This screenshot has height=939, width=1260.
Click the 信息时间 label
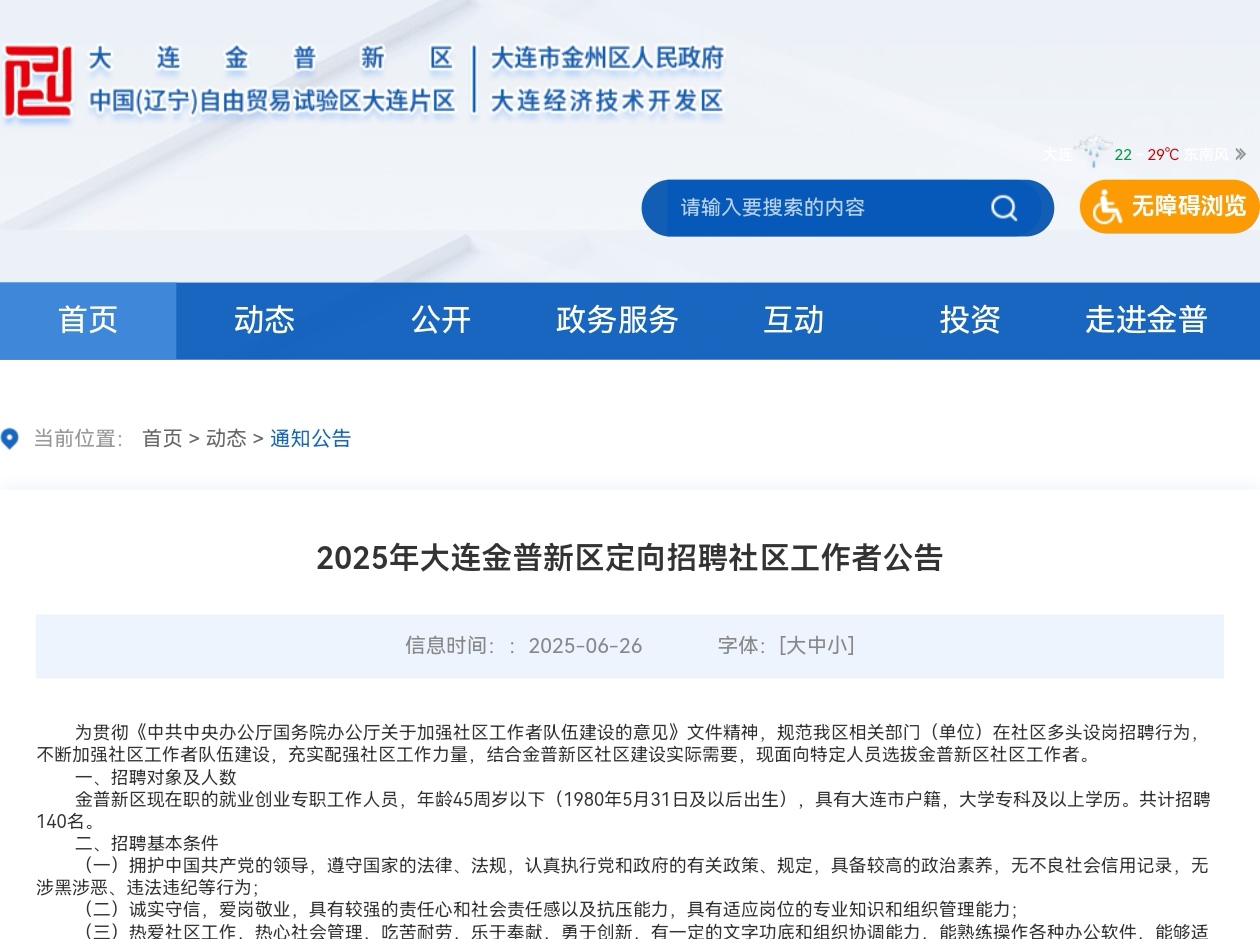click(x=450, y=646)
